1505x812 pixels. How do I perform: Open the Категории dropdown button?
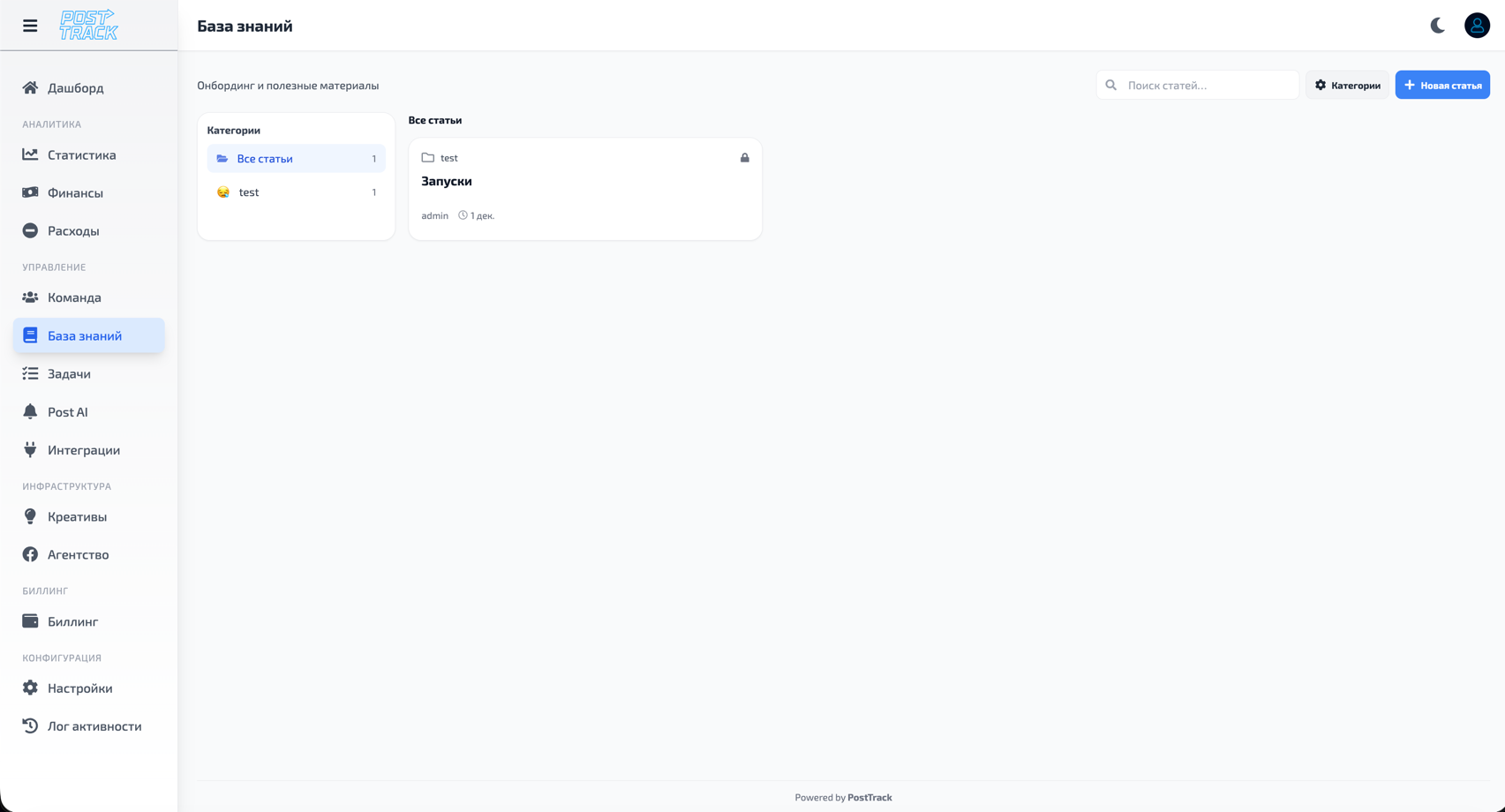(x=1346, y=85)
